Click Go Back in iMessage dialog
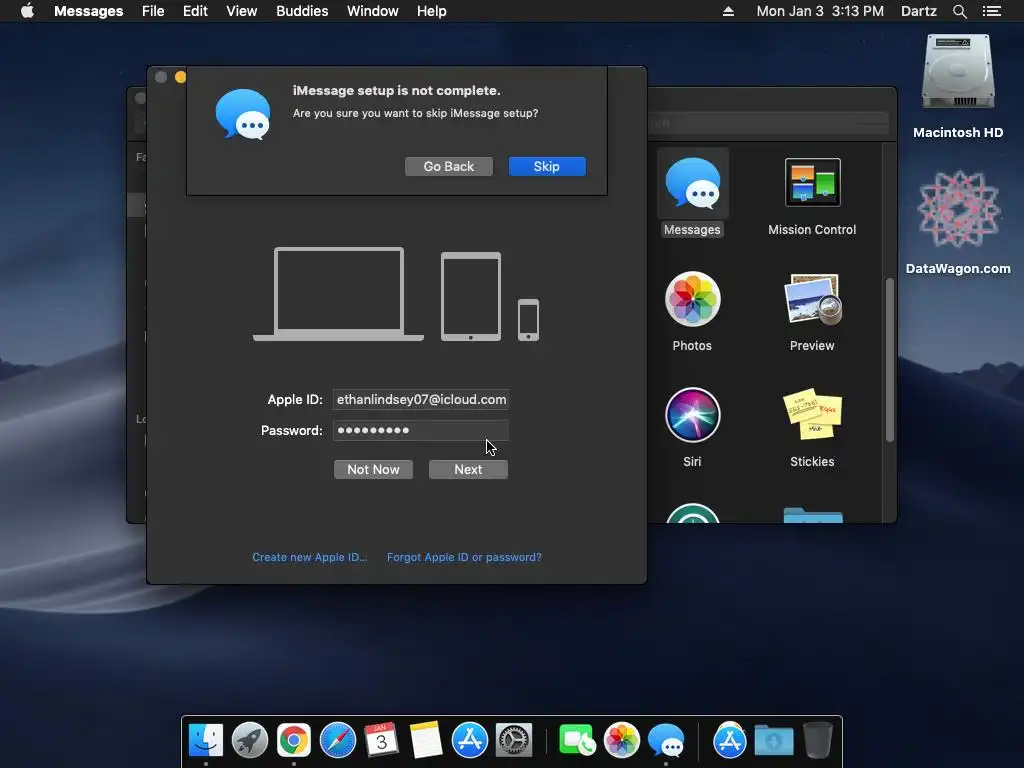 pyautogui.click(x=449, y=167)
